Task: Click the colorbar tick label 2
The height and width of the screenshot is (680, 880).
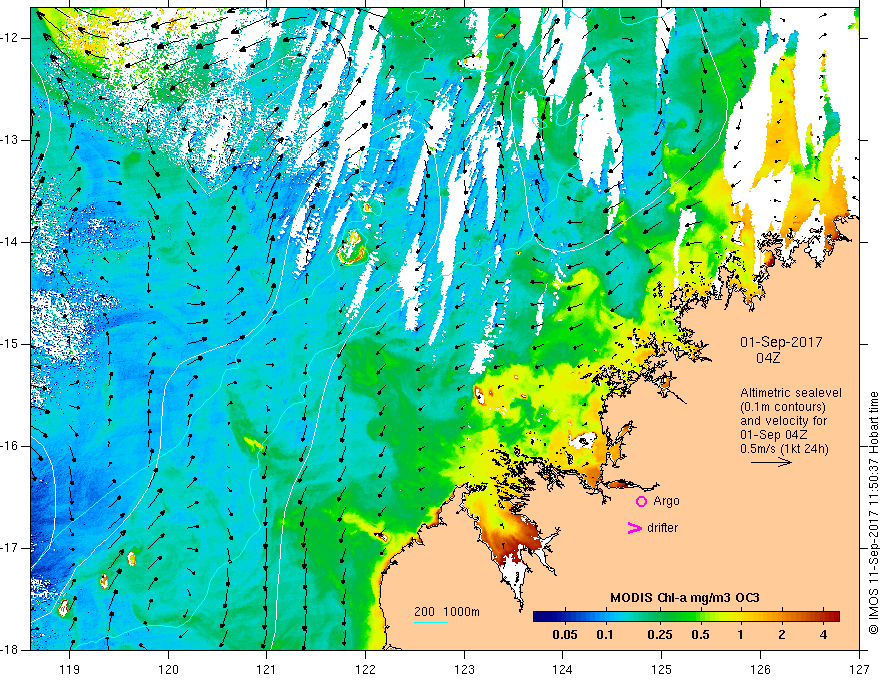Action: tap(782, 635)
